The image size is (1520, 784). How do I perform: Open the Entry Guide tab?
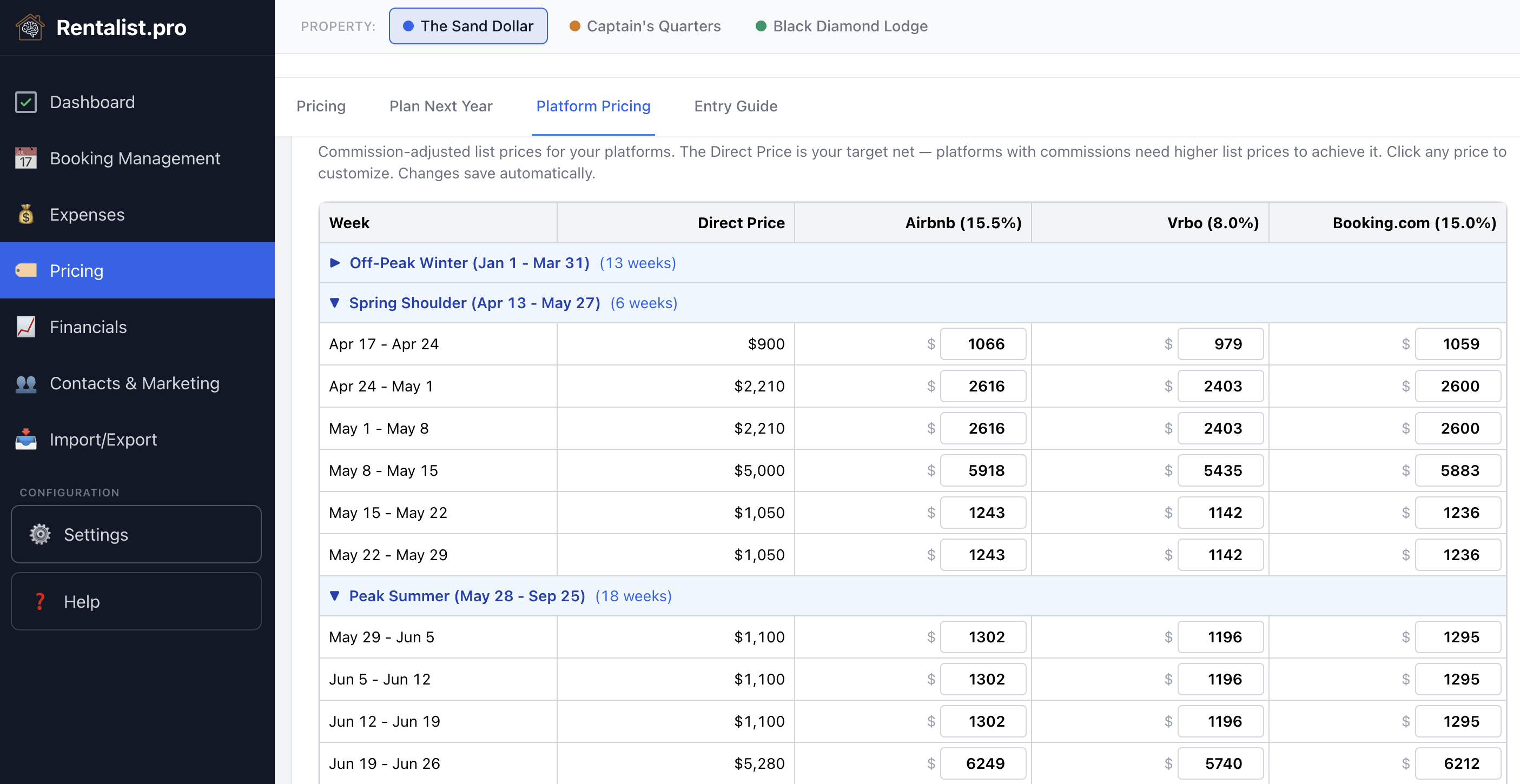click(x=735, y=106)
